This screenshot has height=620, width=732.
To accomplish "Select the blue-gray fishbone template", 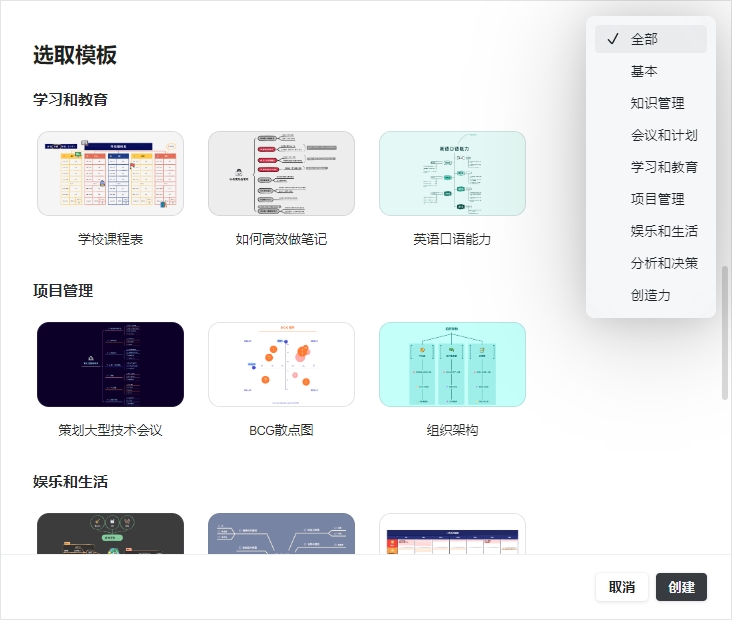I will click(x=282, y=534).
